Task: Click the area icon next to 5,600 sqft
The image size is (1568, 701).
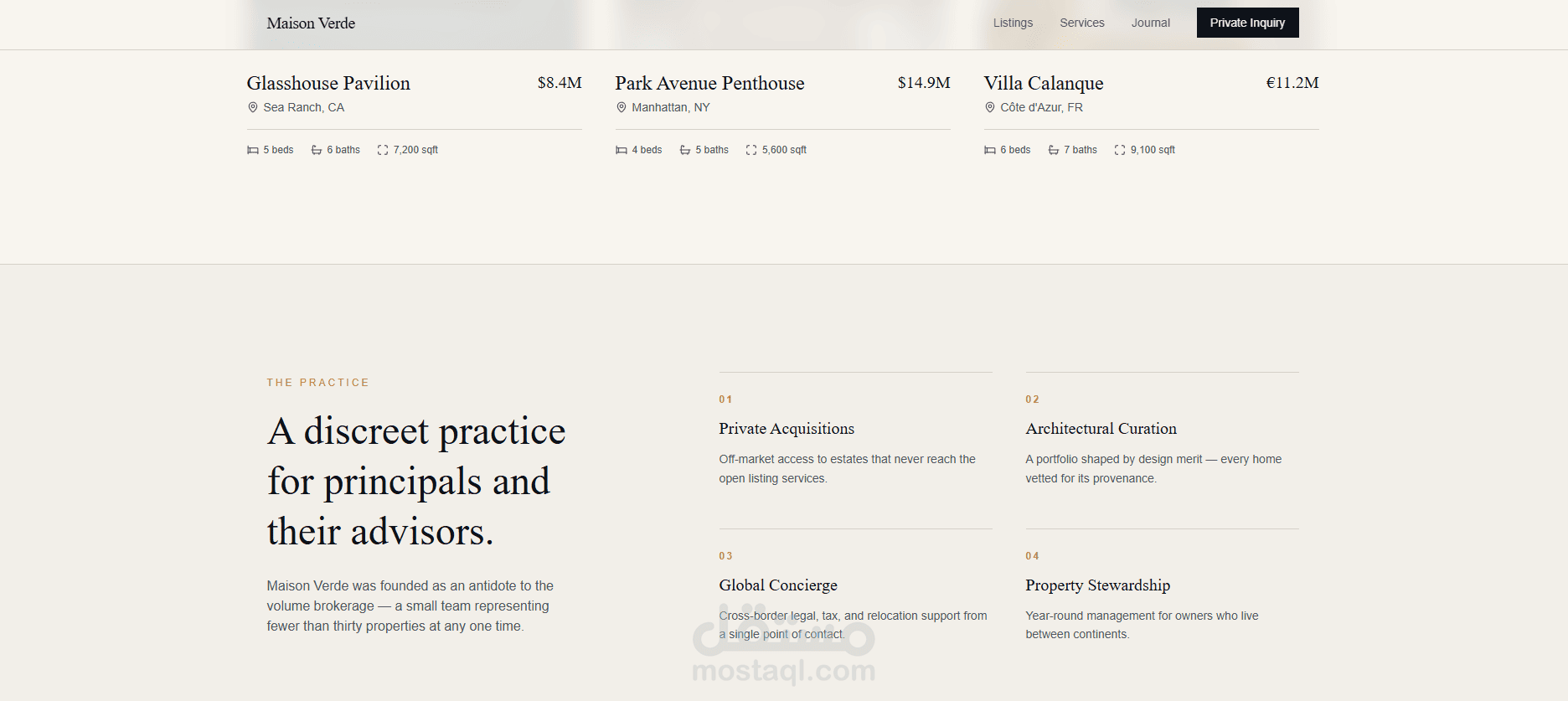Action: pyautogui.click(x=751, y=150)
